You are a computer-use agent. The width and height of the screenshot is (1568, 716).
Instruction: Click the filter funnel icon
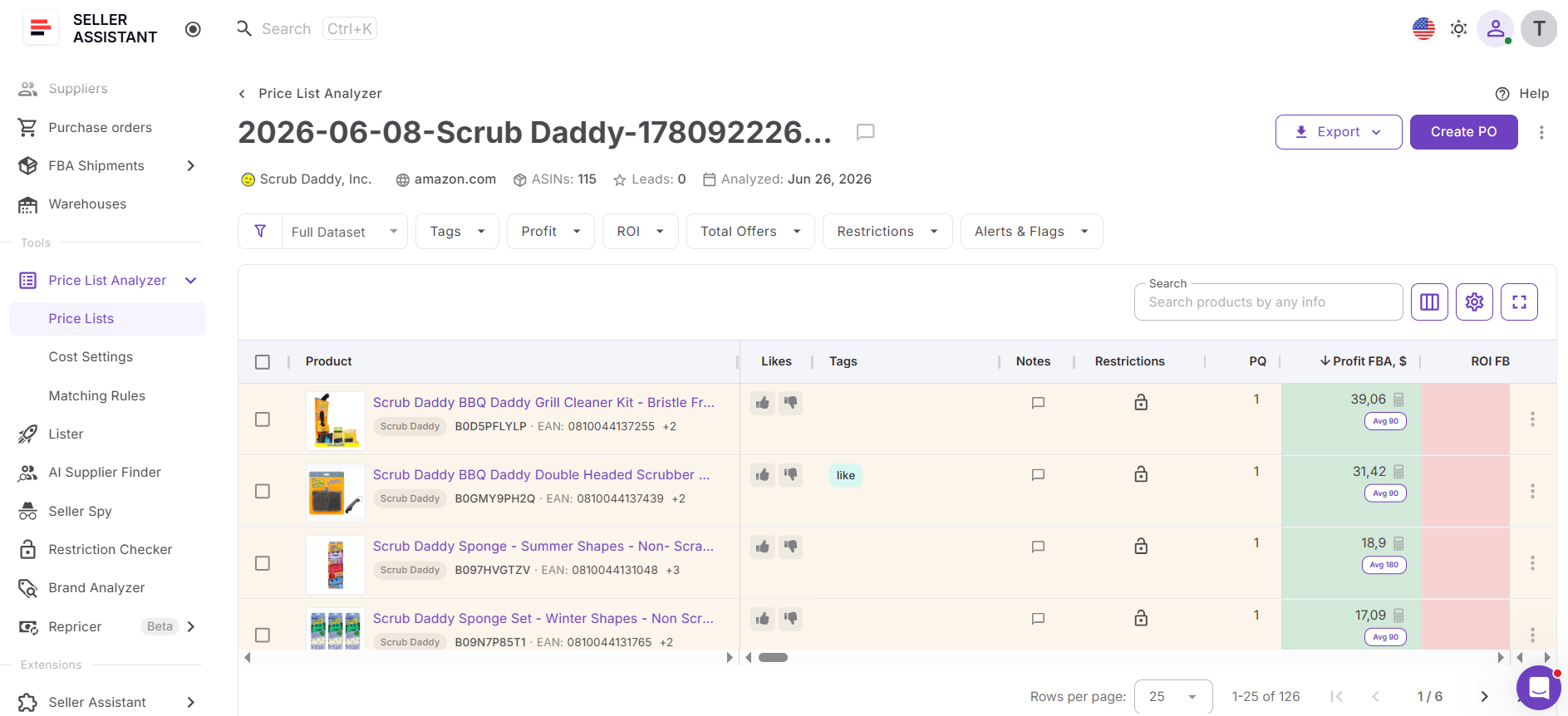[260, 231]
